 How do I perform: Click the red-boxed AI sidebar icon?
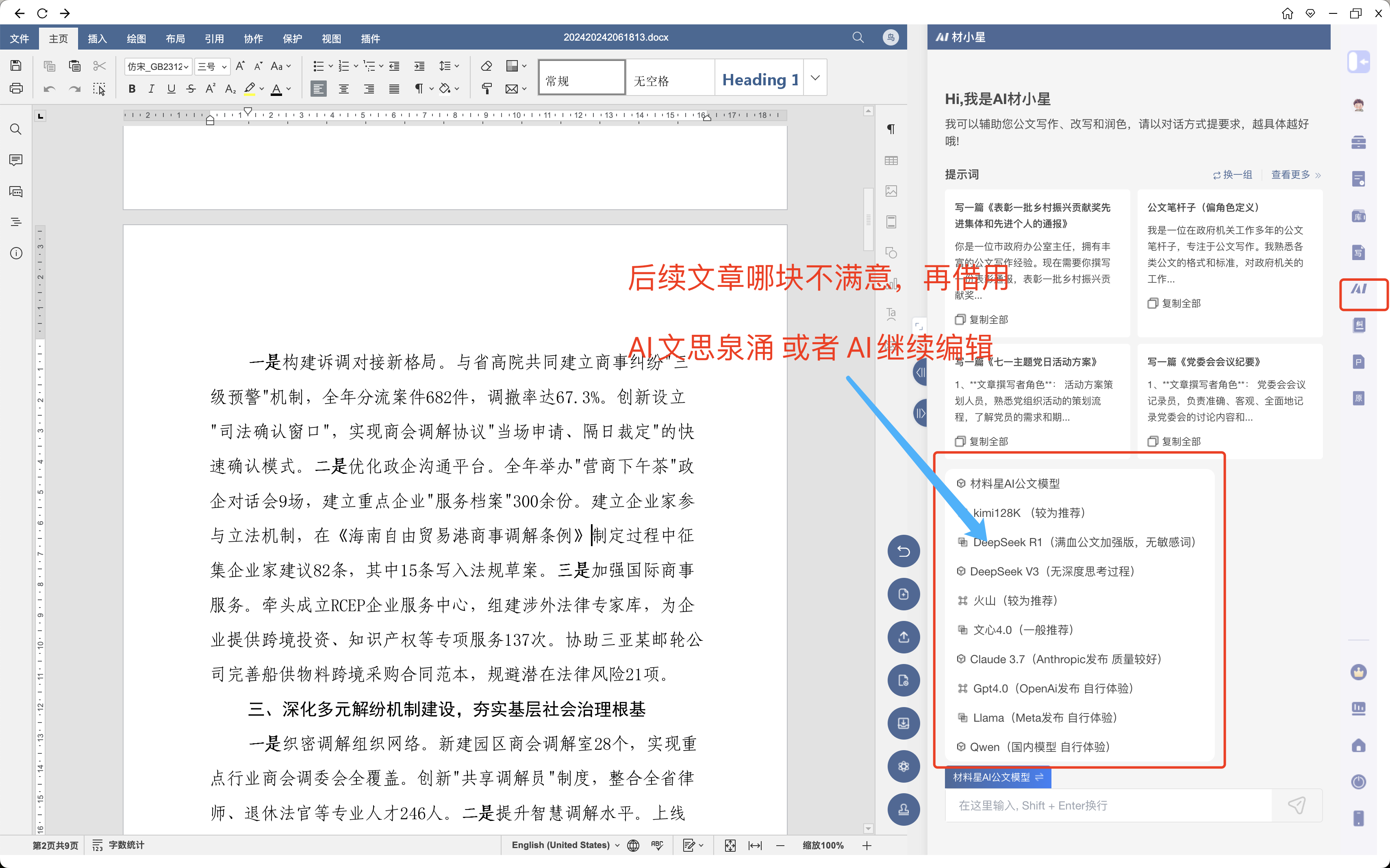click(1359, 289)
